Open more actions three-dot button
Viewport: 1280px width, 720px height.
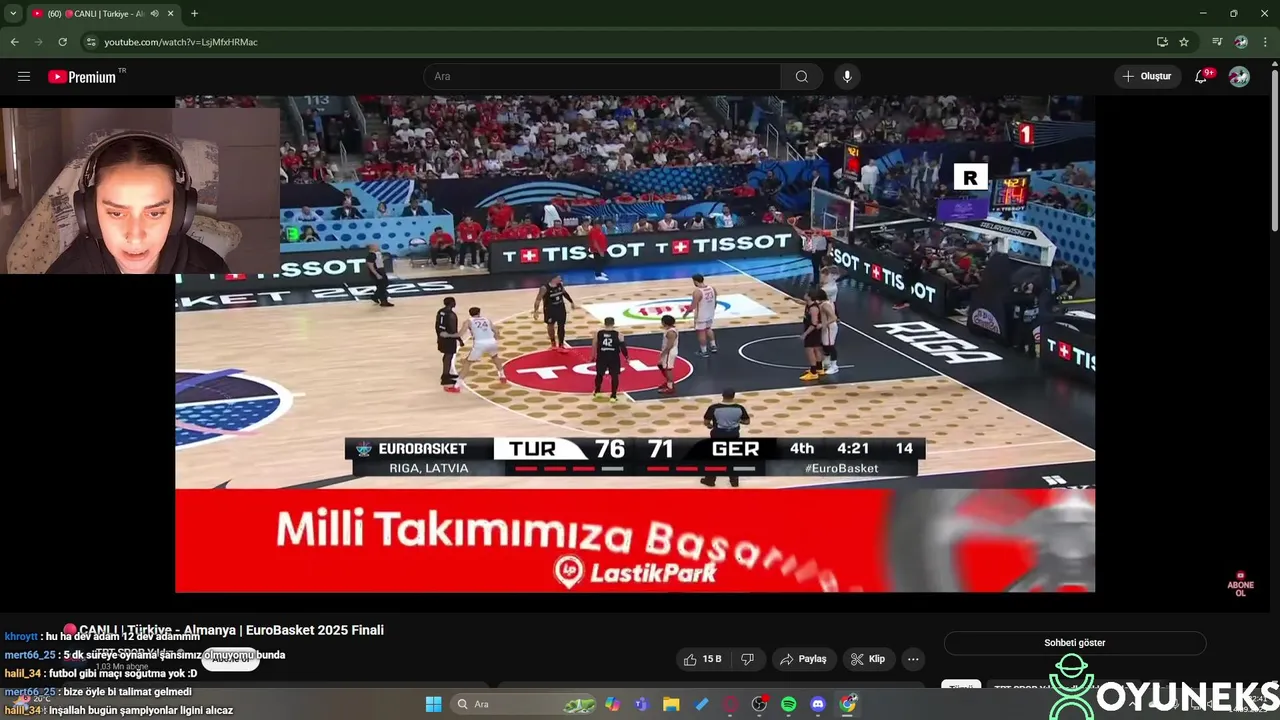912,659
